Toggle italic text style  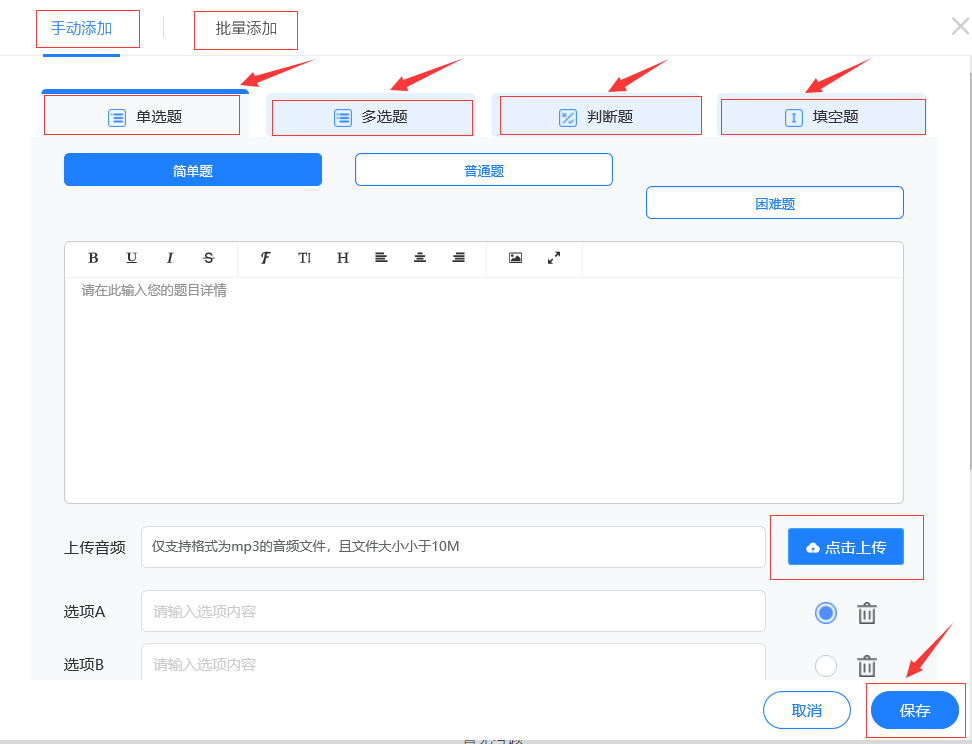pyautogui.click(x=170, y=258)
